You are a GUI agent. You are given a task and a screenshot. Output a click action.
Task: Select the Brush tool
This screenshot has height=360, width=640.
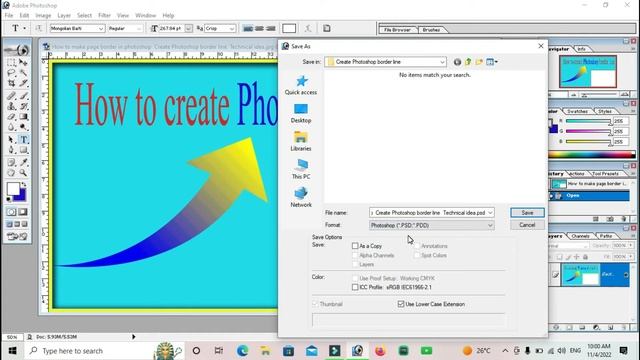pyautogui.click(x=23, y=96)
